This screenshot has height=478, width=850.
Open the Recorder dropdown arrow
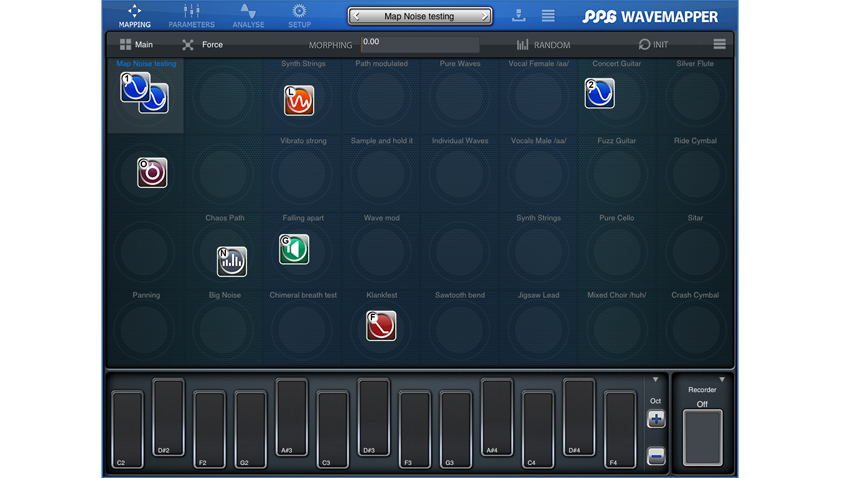pyautogui.click(x=722, y=380)
